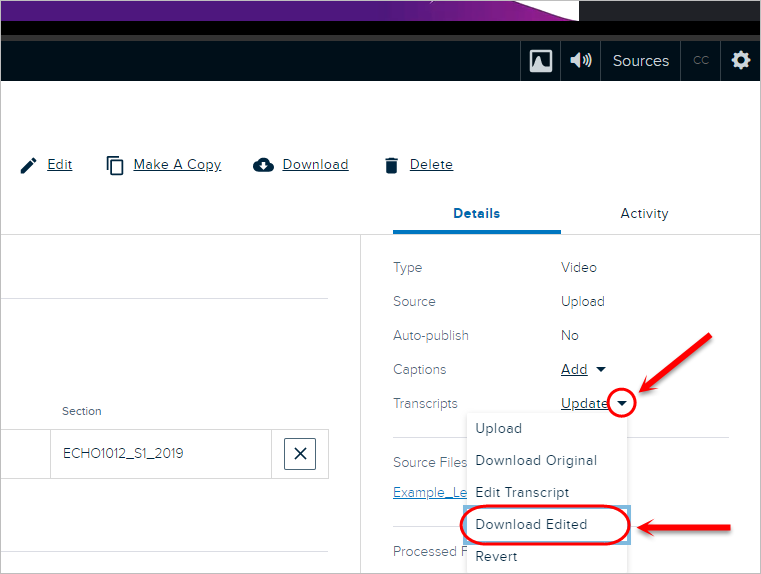Select the Details tab
Viewport: 761px width, 574px height.
point(476,214)
